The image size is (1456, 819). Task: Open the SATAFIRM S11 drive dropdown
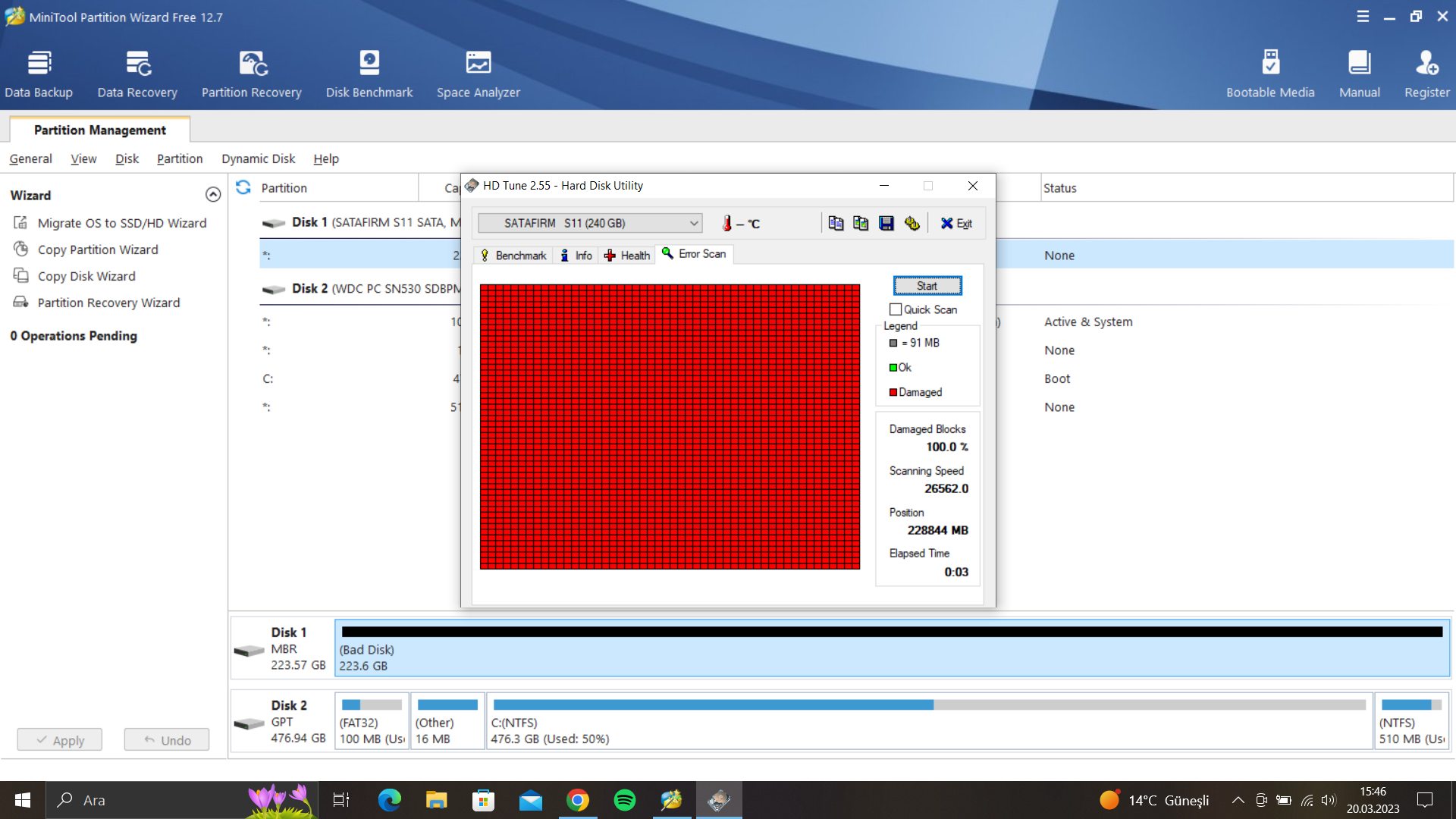(x=590, y=223)
